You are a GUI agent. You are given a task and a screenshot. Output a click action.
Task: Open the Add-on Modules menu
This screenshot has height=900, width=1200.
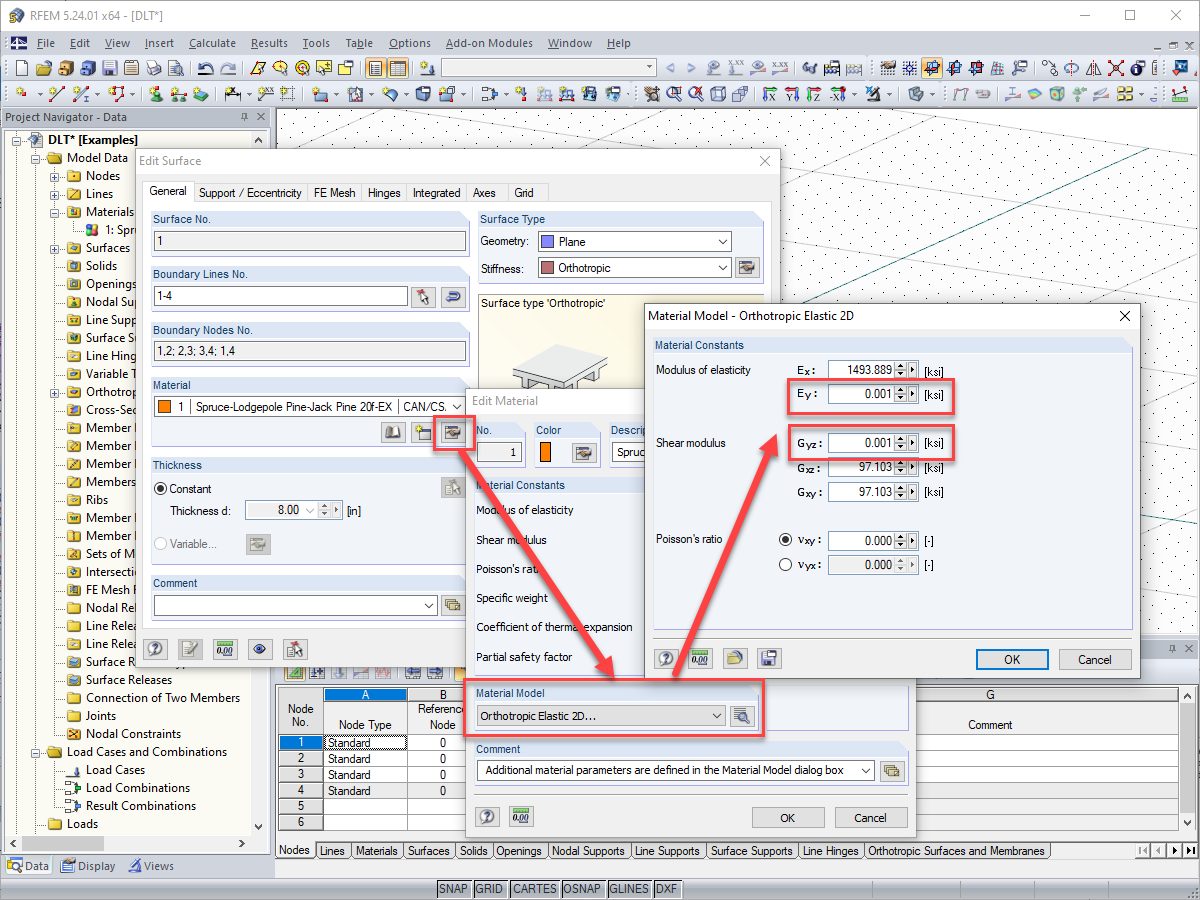click(489, 43)
